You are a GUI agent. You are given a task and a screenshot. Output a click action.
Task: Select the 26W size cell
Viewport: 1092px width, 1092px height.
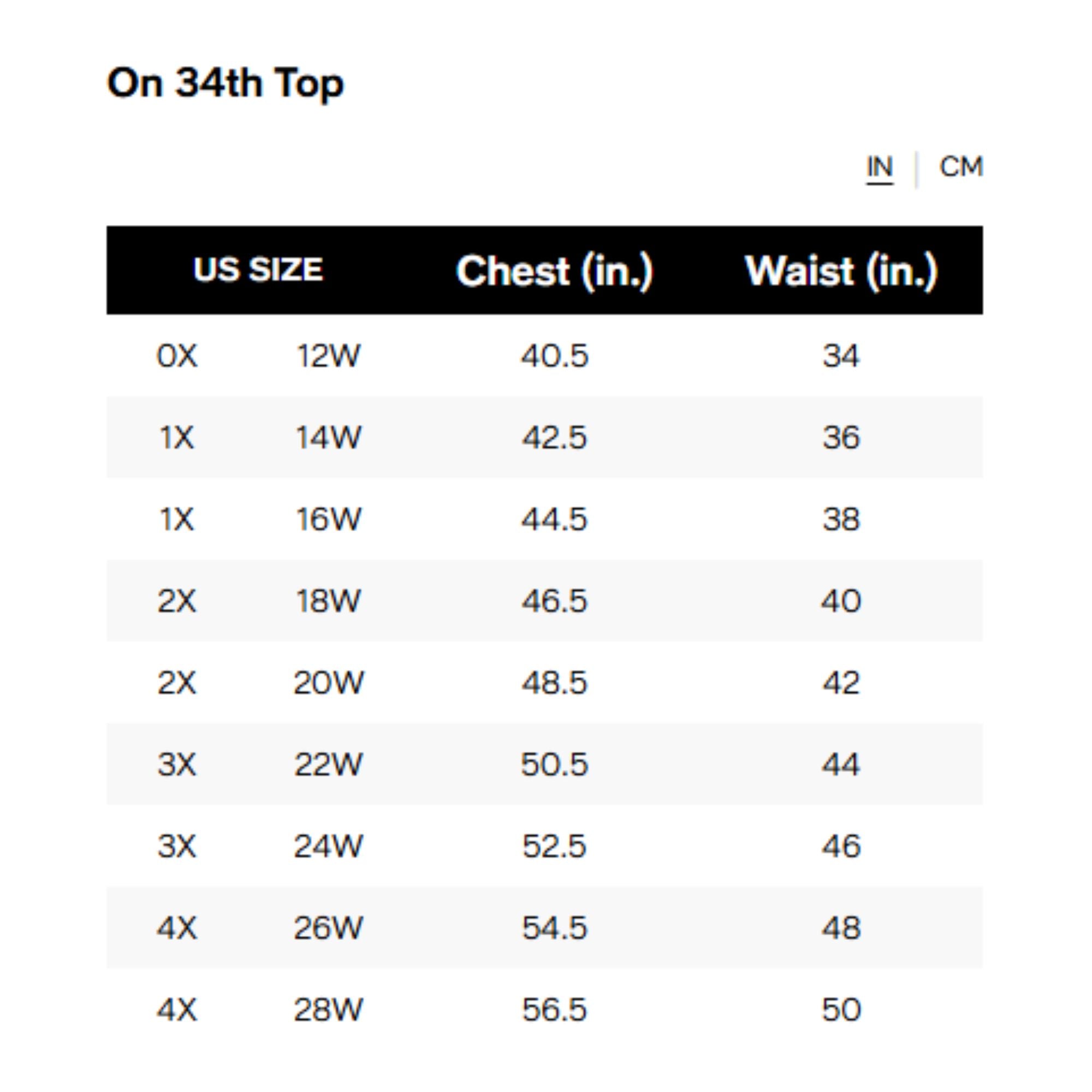328,928
